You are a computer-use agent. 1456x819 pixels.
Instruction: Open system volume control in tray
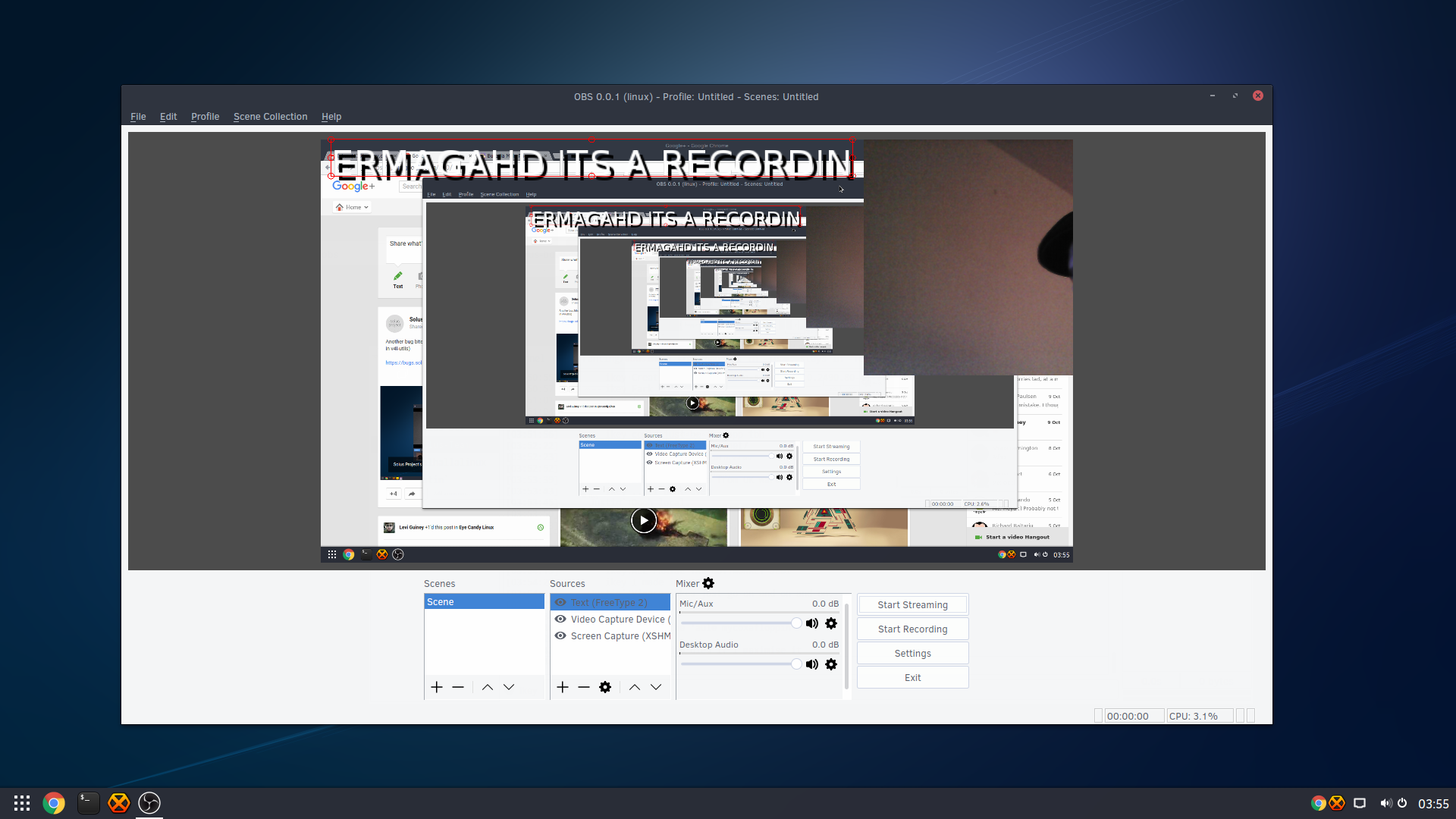(1385, 803)
